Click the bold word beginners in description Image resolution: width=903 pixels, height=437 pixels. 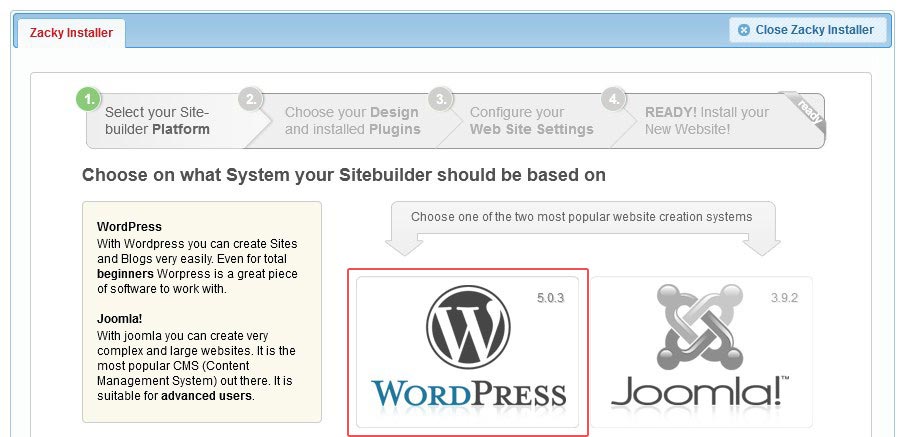(125, 273)
